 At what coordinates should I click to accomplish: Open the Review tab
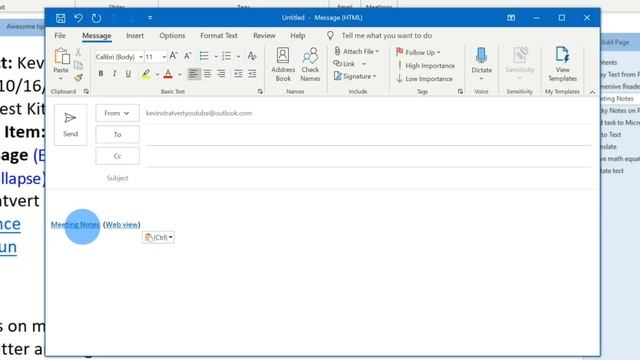point(264,36)
